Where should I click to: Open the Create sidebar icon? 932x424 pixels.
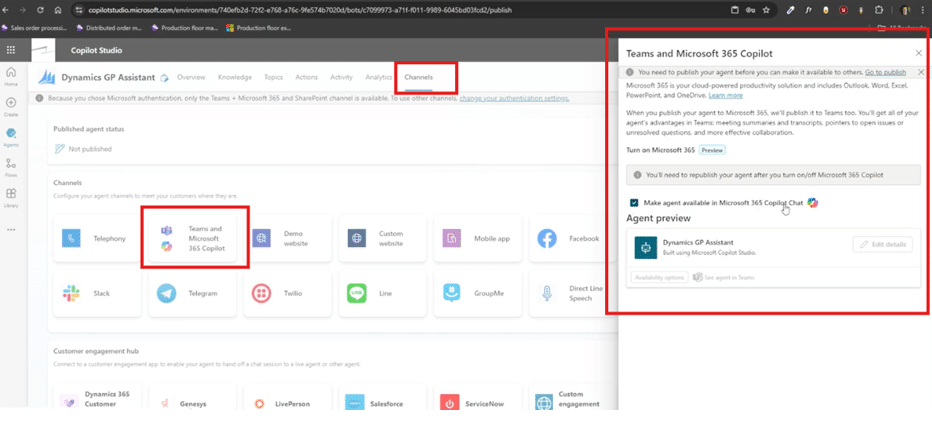point(11,105)
